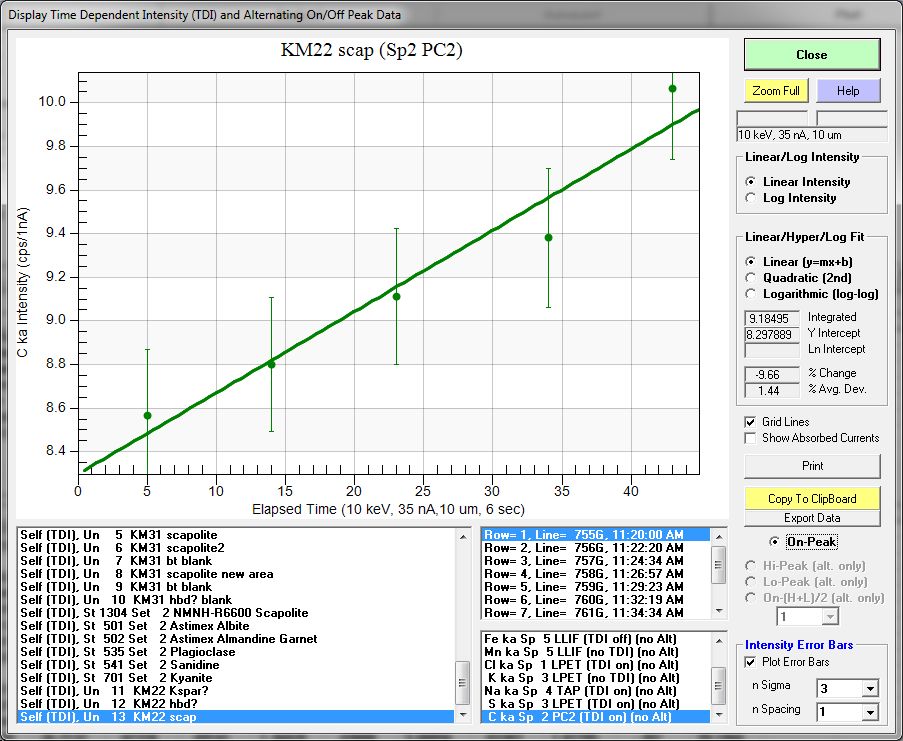Open the Help button
Viewport: 903px width, 741px height.
pyautogui.click(x=847, y=91)
